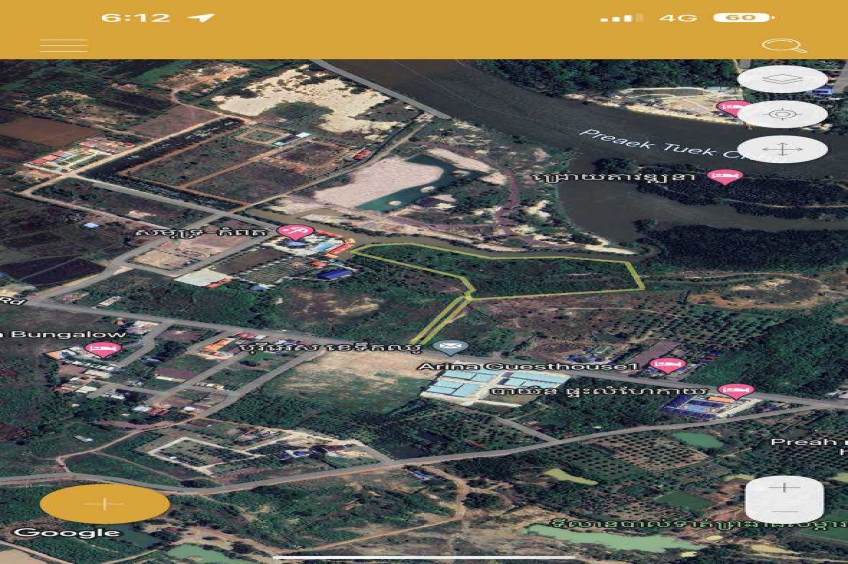Zoom in with the plus control
The image size is (848, 564).
[x=784, y=488]
